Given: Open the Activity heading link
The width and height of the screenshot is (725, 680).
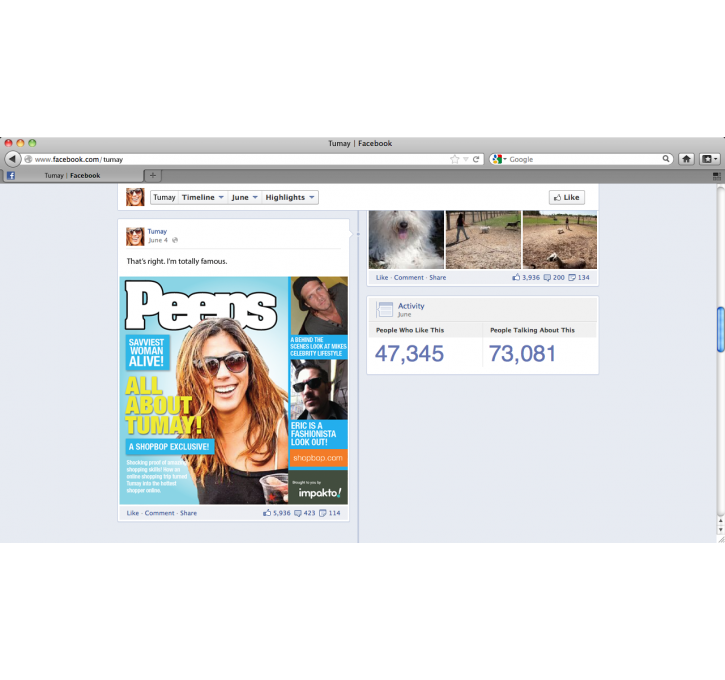Looking at the screenshot, I should (411, 306).
